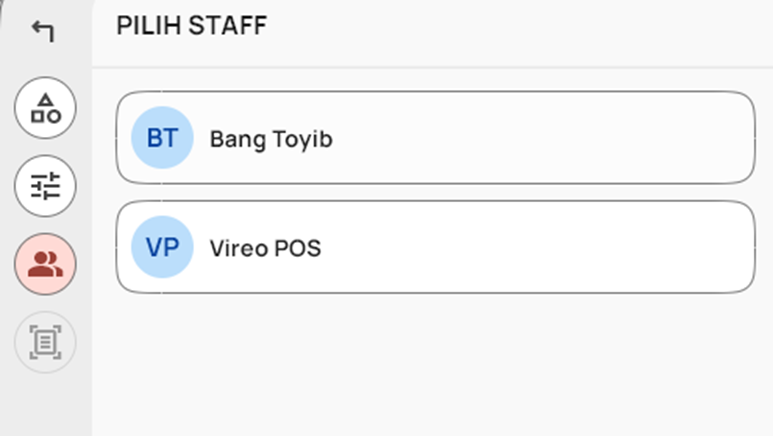This screenshot has width=773, height=436.
Task: Switch to the adjustments sliders sidebar tab
Action: point(45,186)
